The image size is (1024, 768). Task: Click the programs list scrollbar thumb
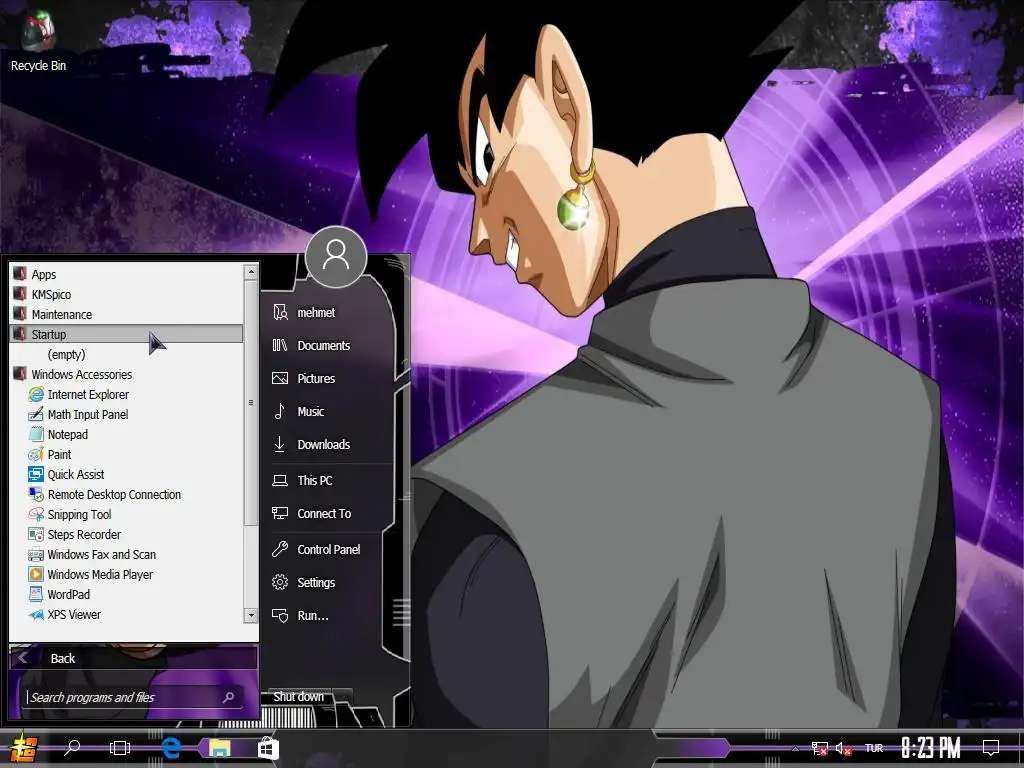pyautogui.click(x=251, y=403)
